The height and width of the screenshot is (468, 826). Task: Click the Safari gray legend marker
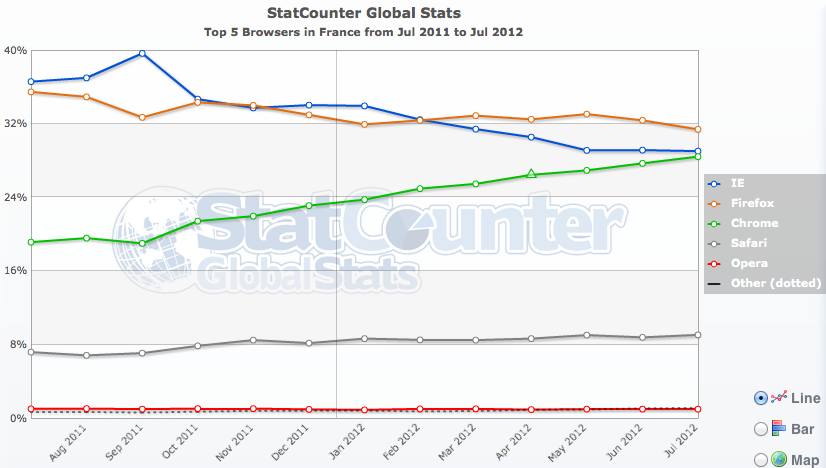[714, 243]
